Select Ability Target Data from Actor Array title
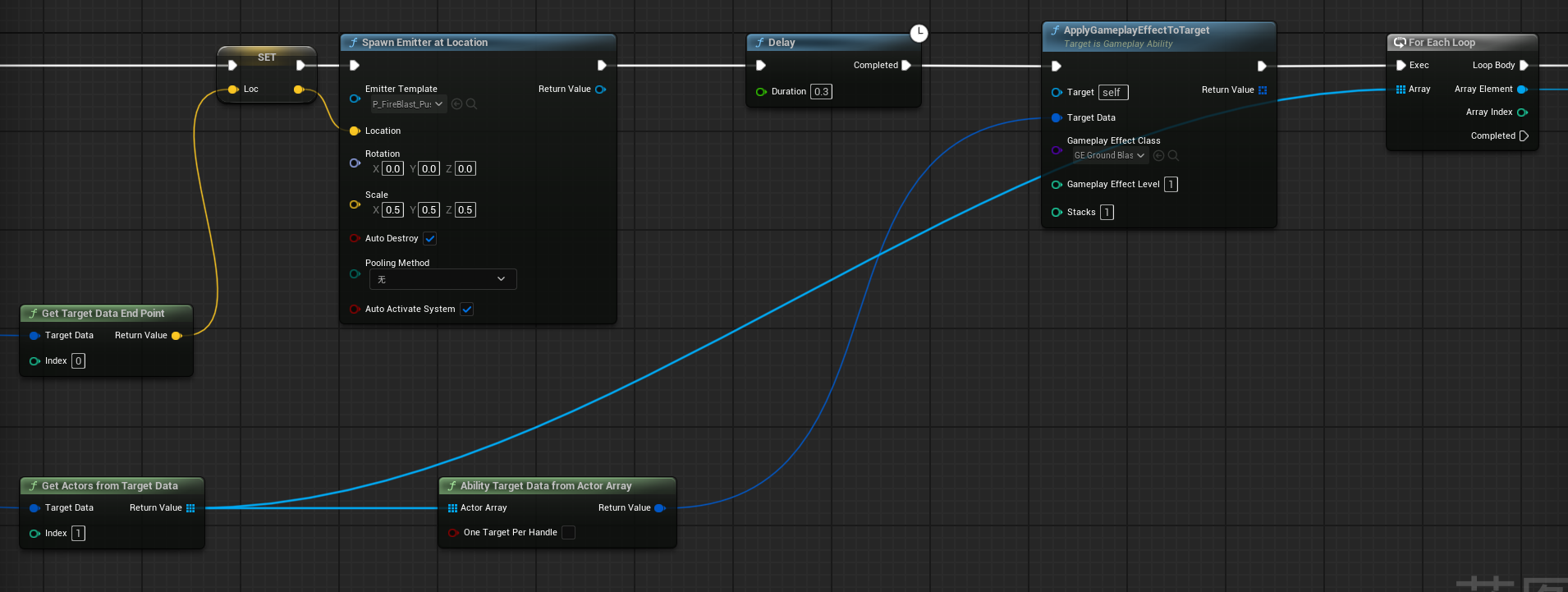Image resolution: width=1568 pixels, height=592 pixels. (546, 485)
